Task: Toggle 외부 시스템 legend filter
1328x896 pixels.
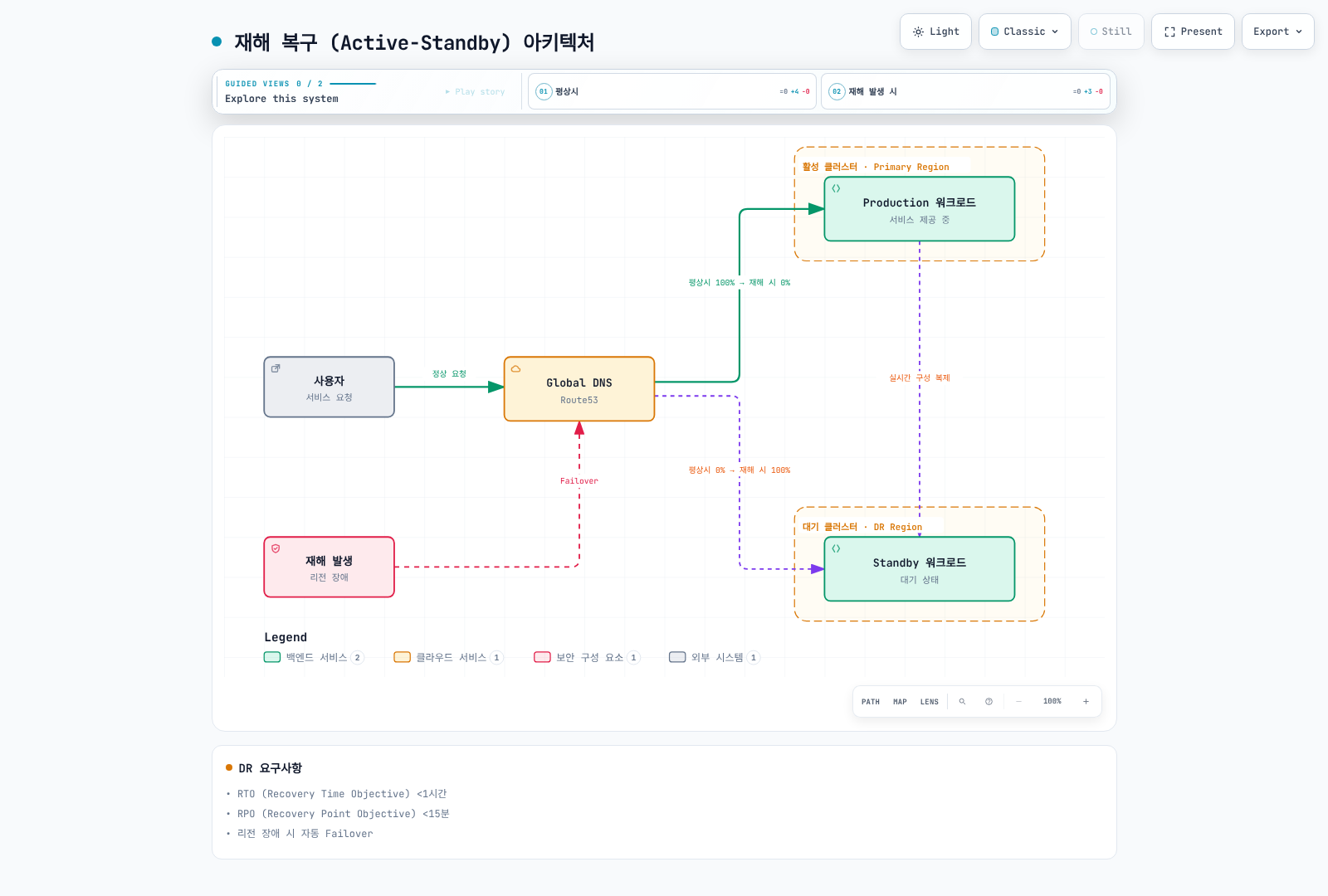Action: [715, 657]
